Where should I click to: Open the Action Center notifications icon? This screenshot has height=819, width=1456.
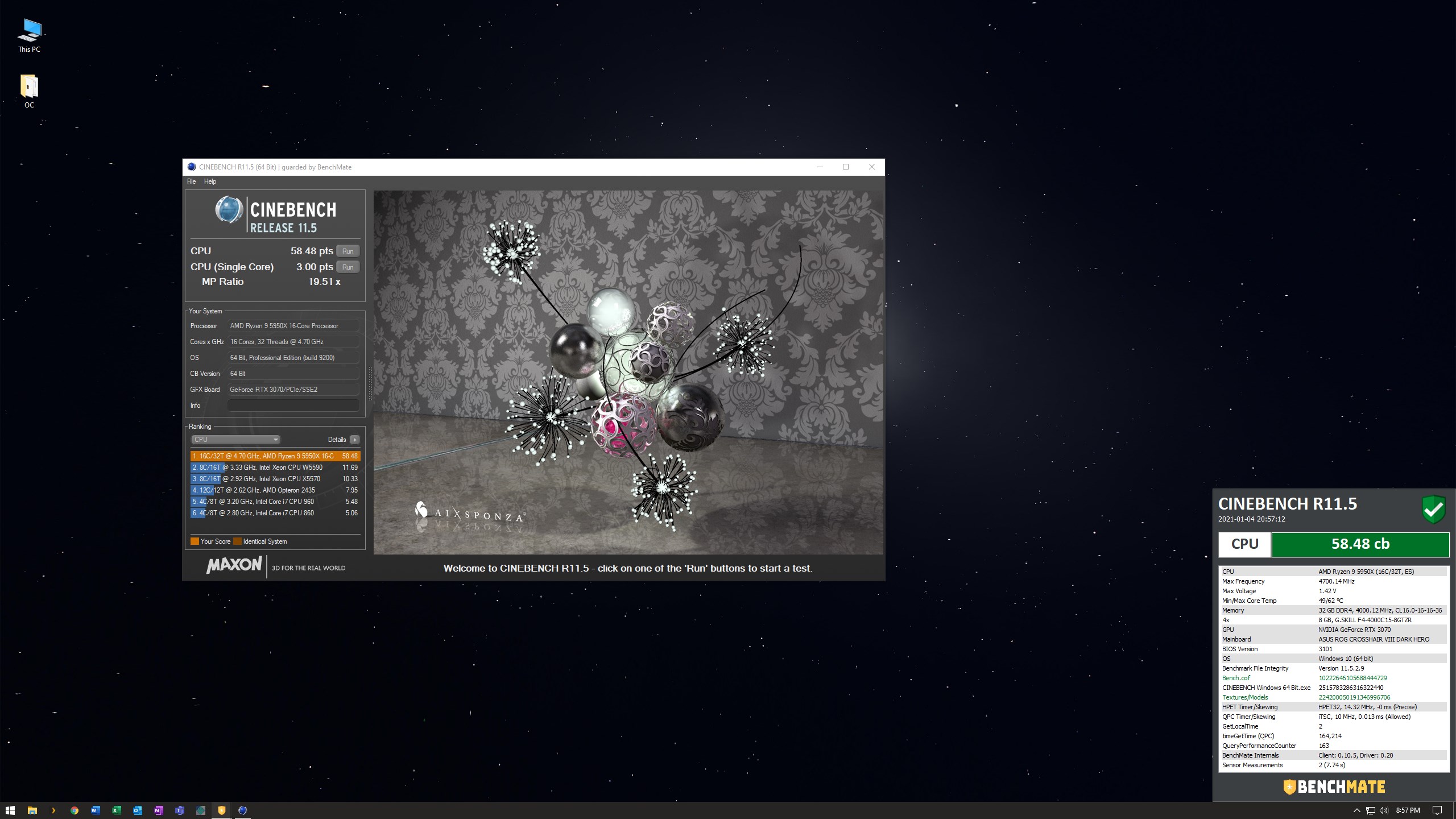(1437, 810)
